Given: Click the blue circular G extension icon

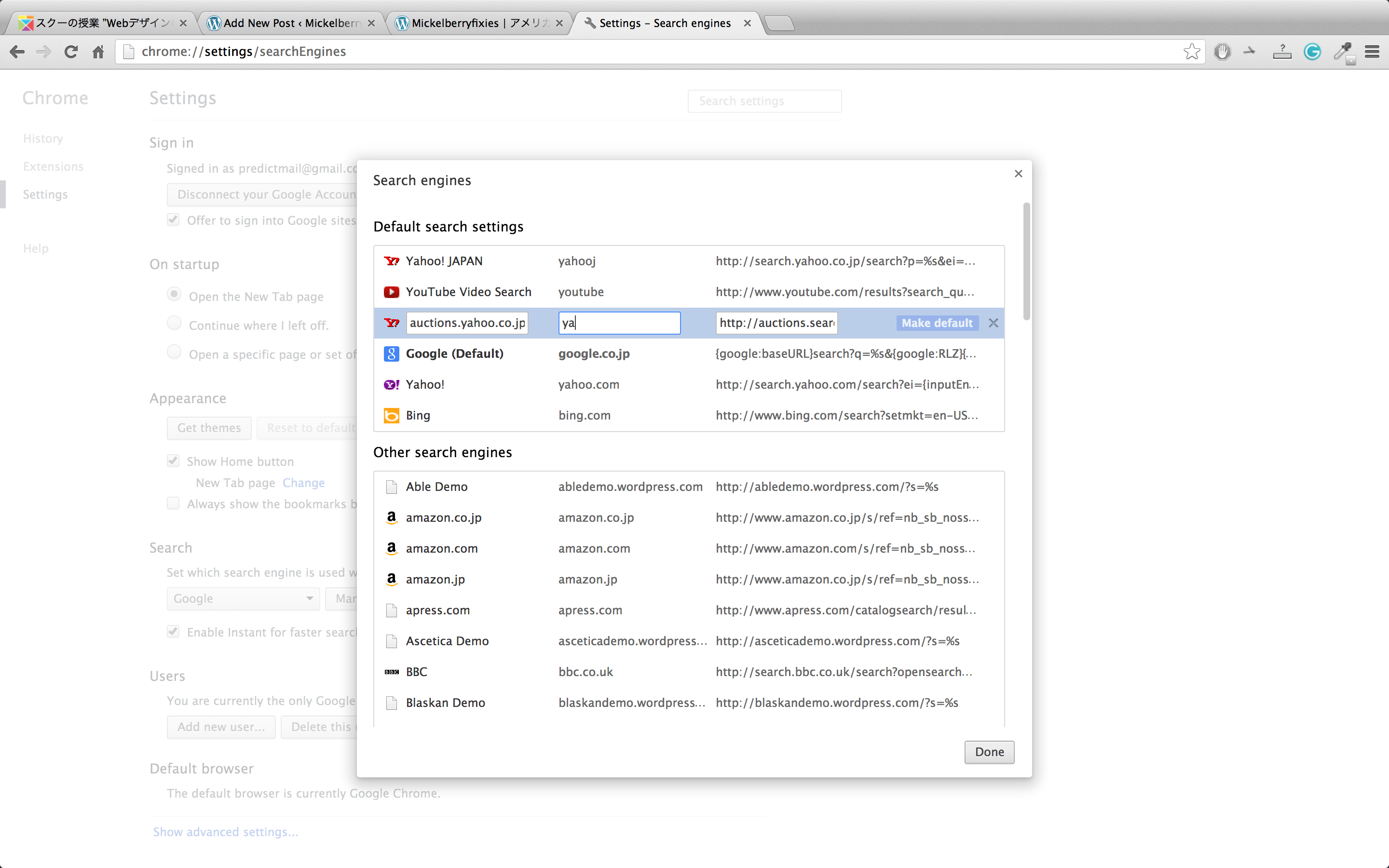Looking at the screenshot, I should pos(1312,52).
